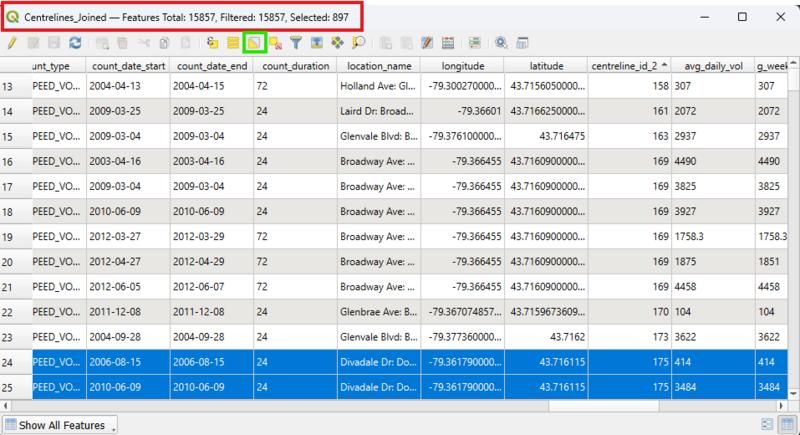Open the field calculator

click(447, 43)
